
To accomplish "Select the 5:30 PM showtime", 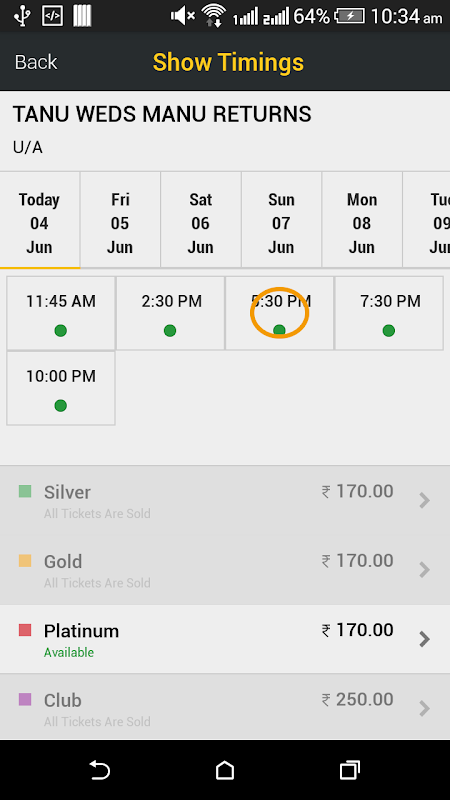I will click(280, 313).
